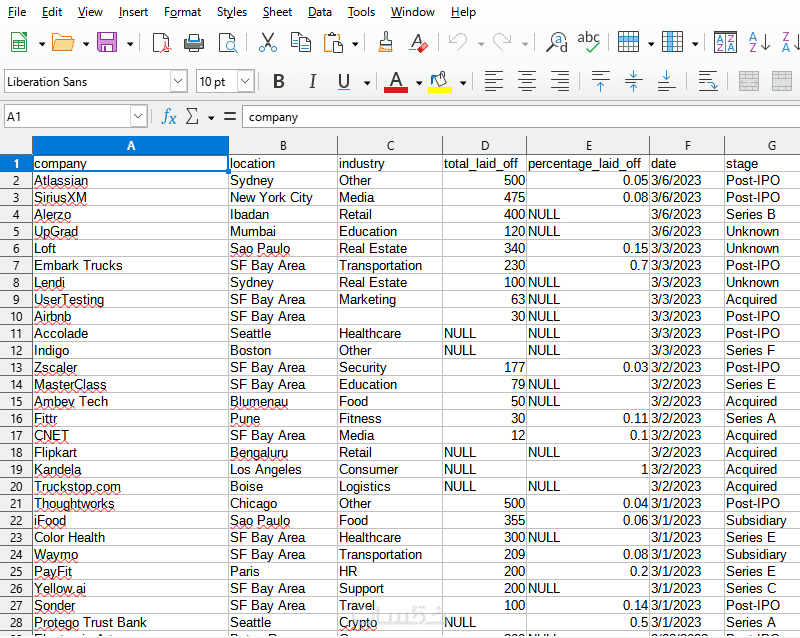This screenshot has height=638, width=800.
Task: Click the Formula equals sign
Action: [230, 117]
